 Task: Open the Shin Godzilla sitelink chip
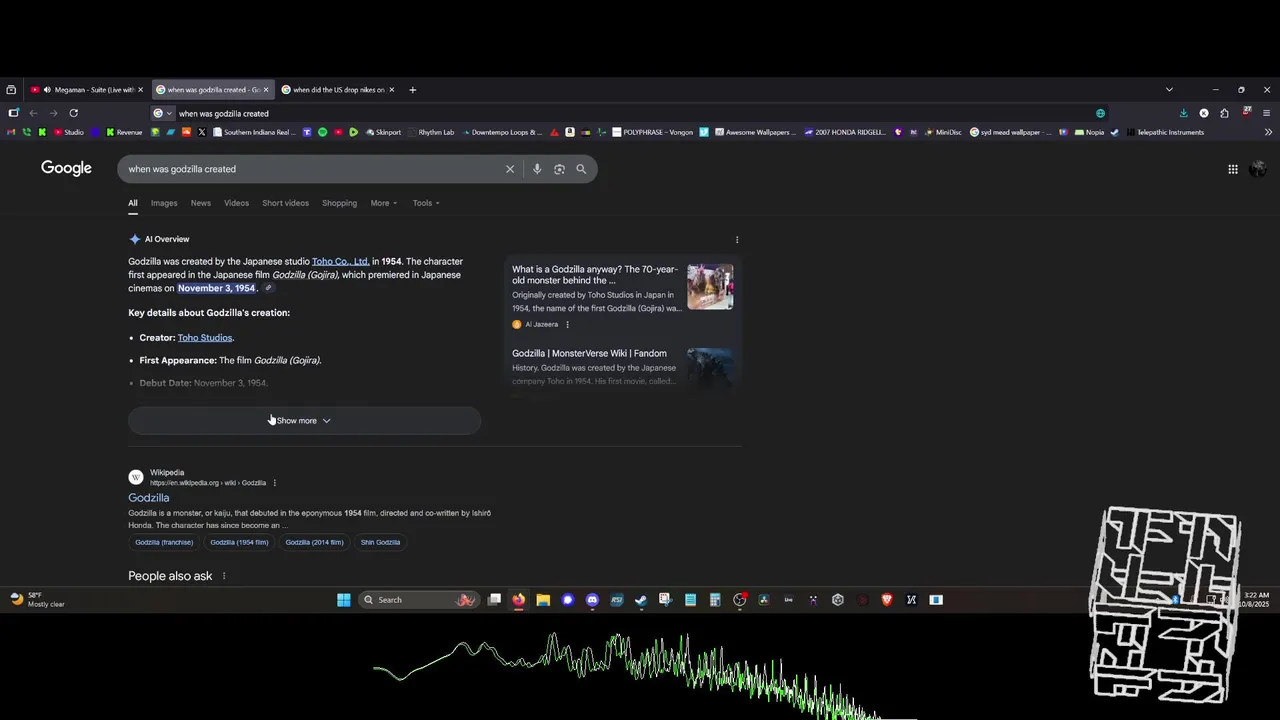tap(380, 542)
